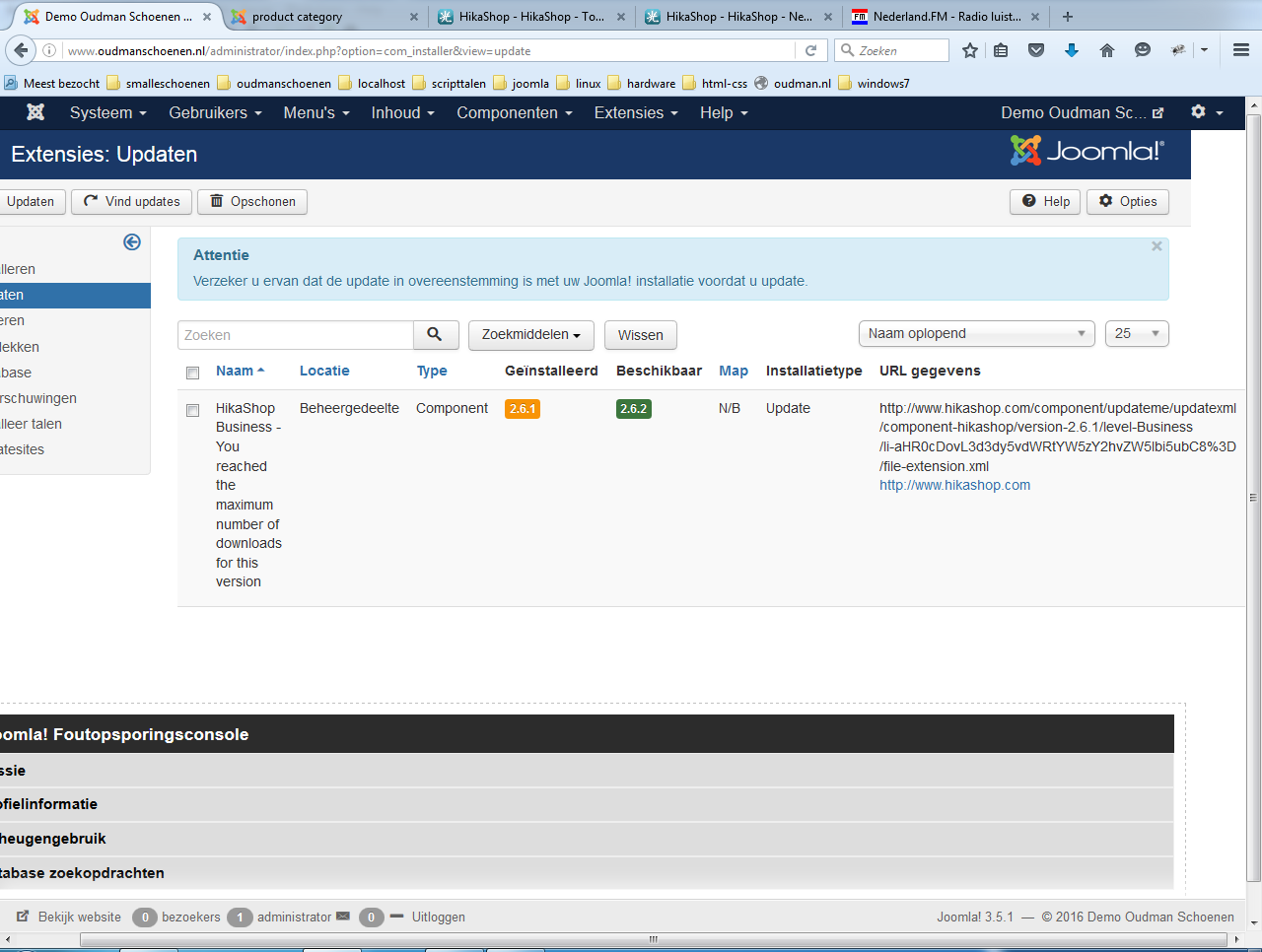Click the browser address bar URL
The height and width of the screenshot is (952, 1262).
coord(428,50)
